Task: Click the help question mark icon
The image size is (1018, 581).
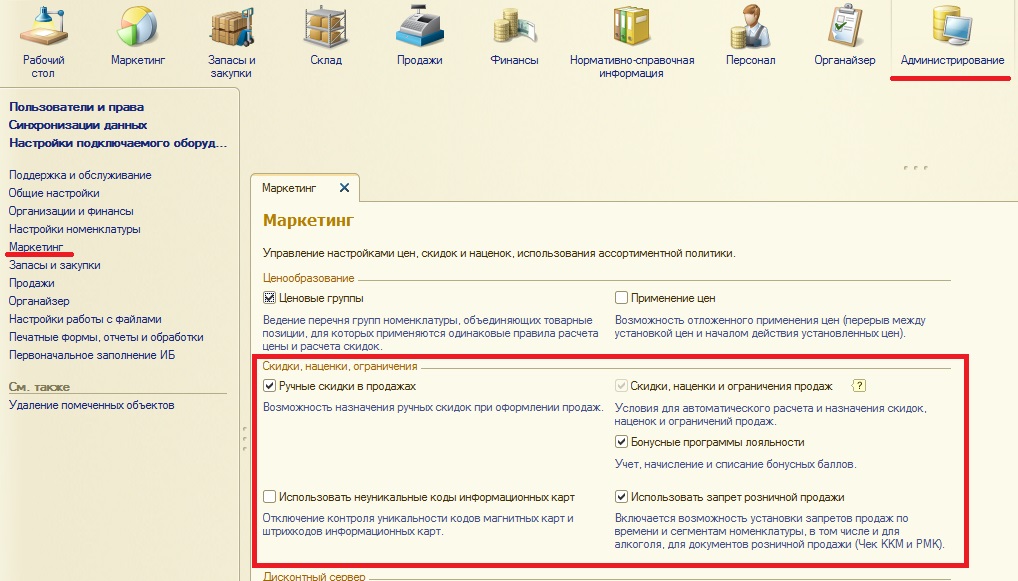Action: (x=857, y=386)
